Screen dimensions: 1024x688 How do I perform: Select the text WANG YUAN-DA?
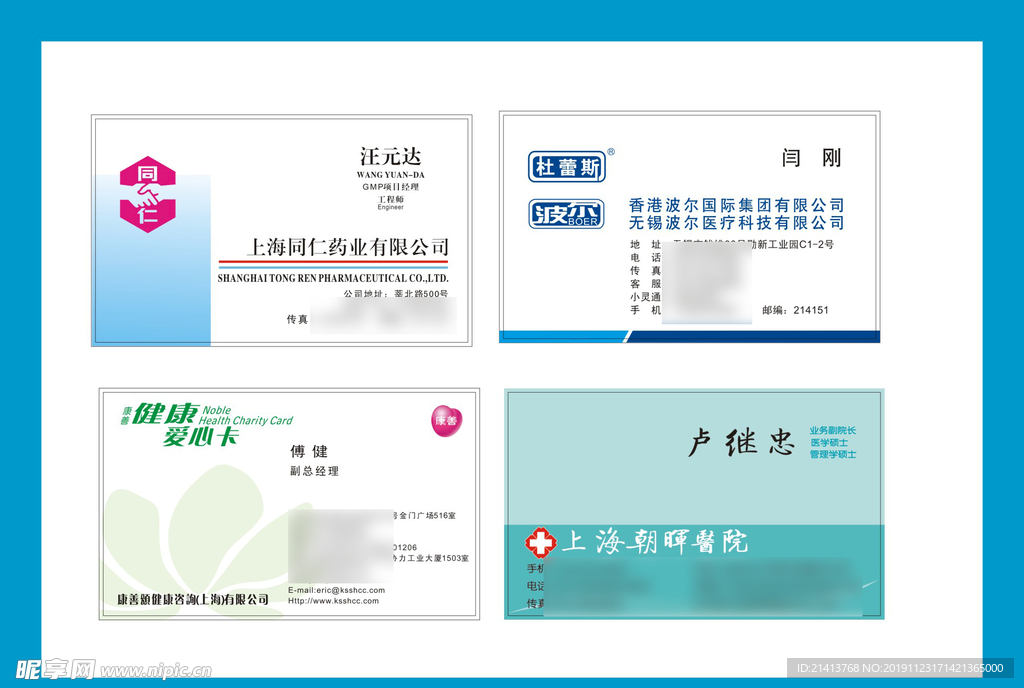(x=391, y=175)
